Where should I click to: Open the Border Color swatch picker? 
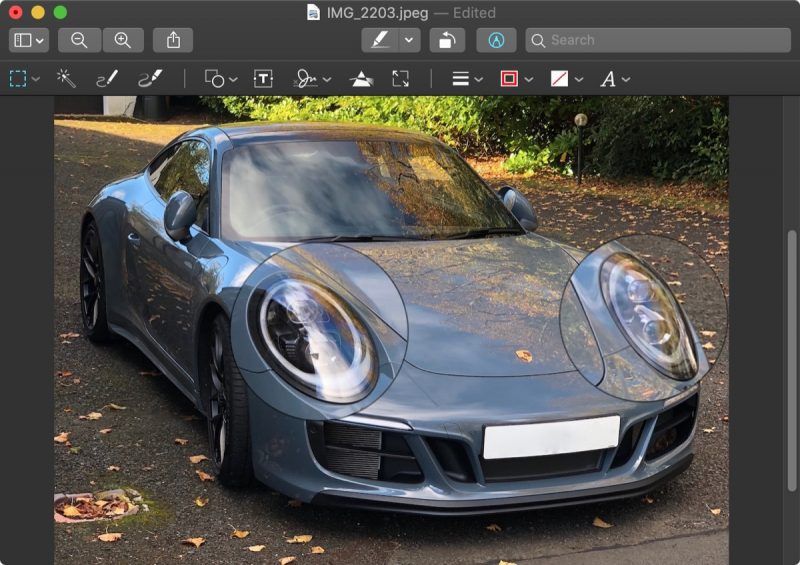coord(515,79)
